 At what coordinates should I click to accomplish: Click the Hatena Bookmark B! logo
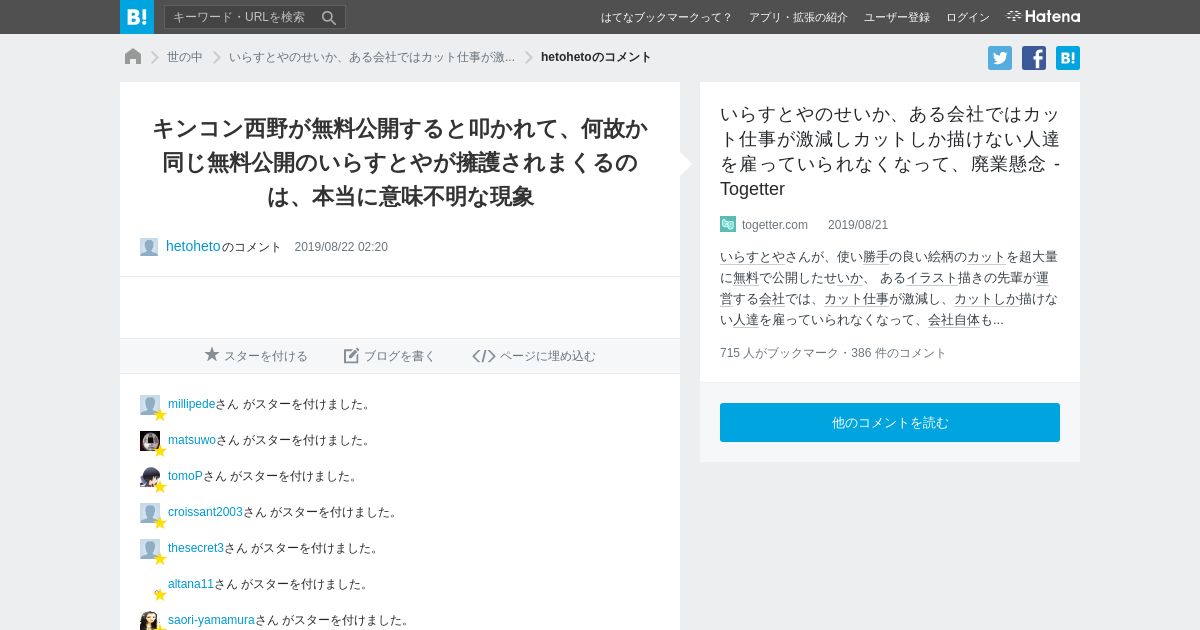[x=137, y=17]
